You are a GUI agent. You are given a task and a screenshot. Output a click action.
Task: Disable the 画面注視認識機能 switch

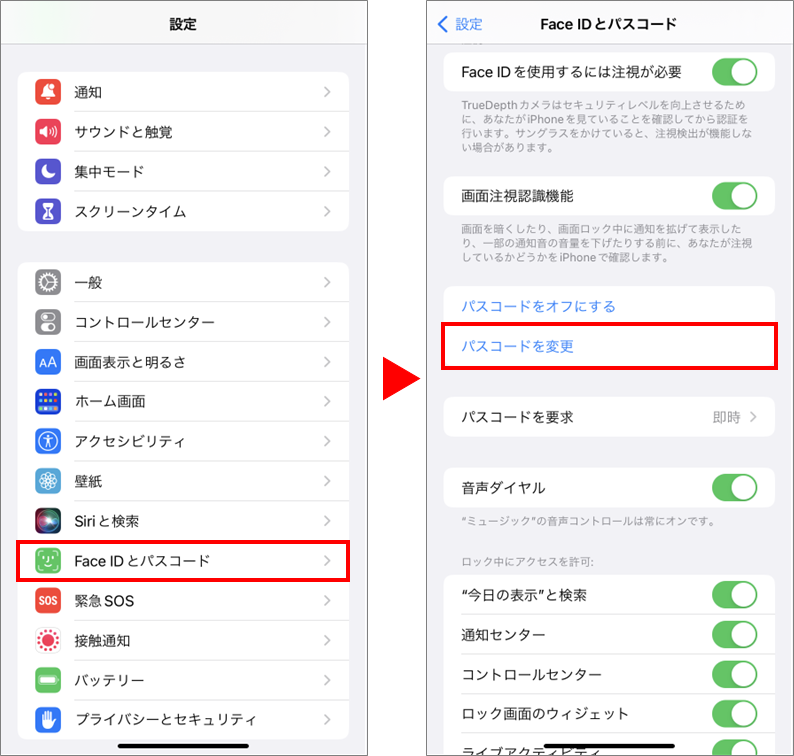click(x=734, y=195)
